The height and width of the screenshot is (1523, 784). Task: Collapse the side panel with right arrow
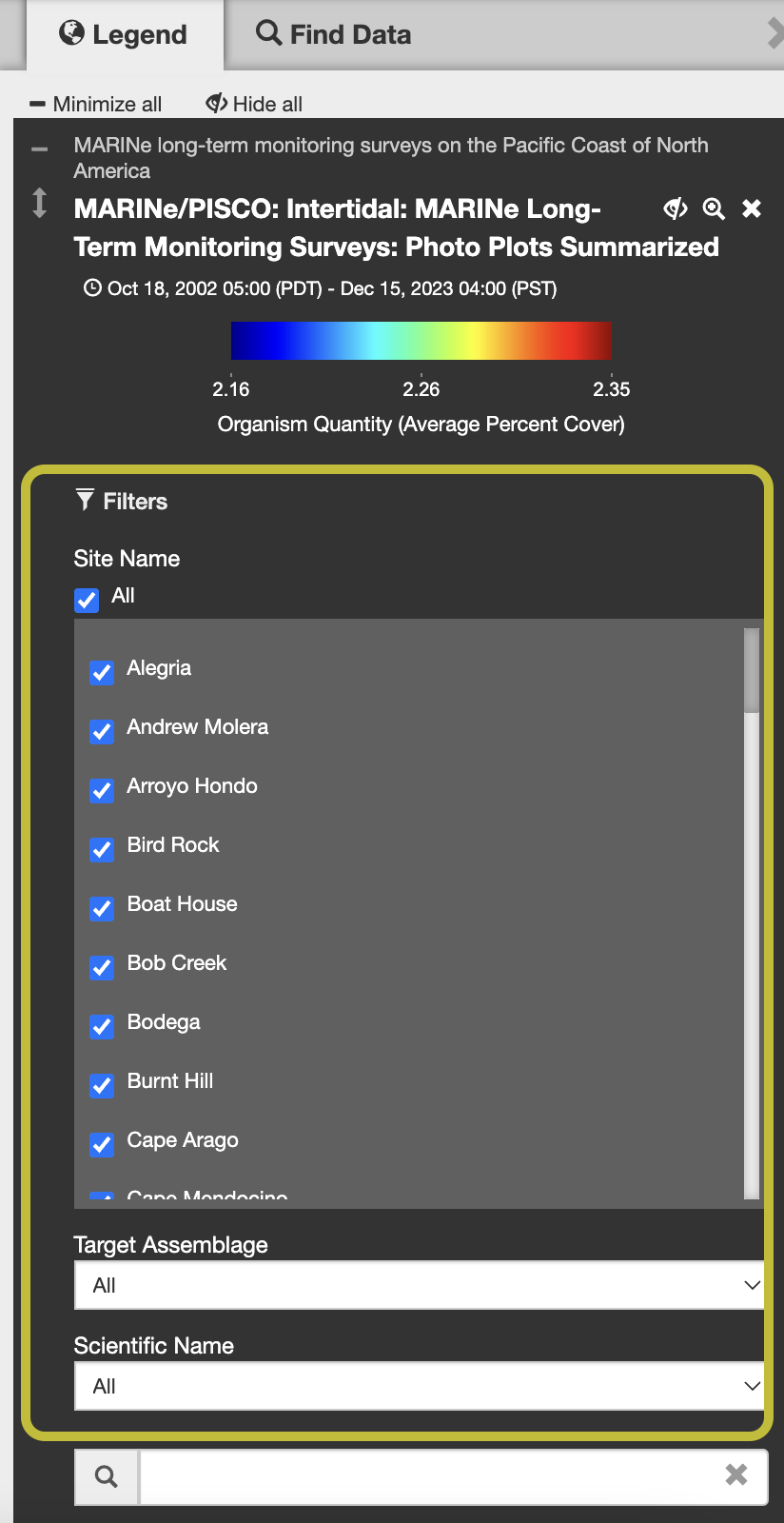point(775,34)
